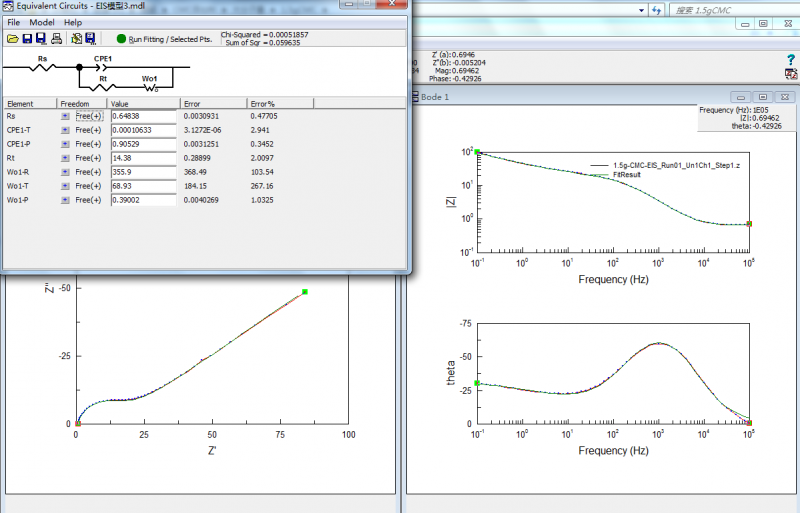Click the Frequency (Hz): 1E05 readout
This screenshot has width=800, height=513.
(734, 110)
